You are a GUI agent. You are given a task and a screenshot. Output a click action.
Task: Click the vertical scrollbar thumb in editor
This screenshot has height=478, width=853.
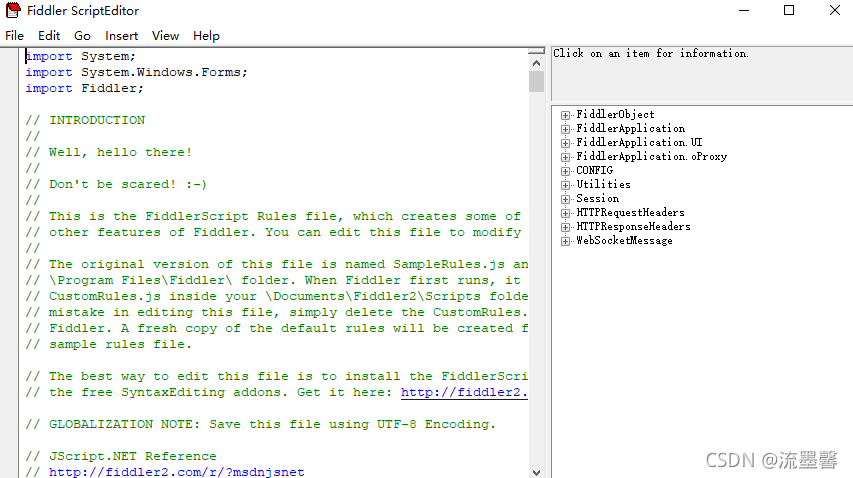click(536, 82)
